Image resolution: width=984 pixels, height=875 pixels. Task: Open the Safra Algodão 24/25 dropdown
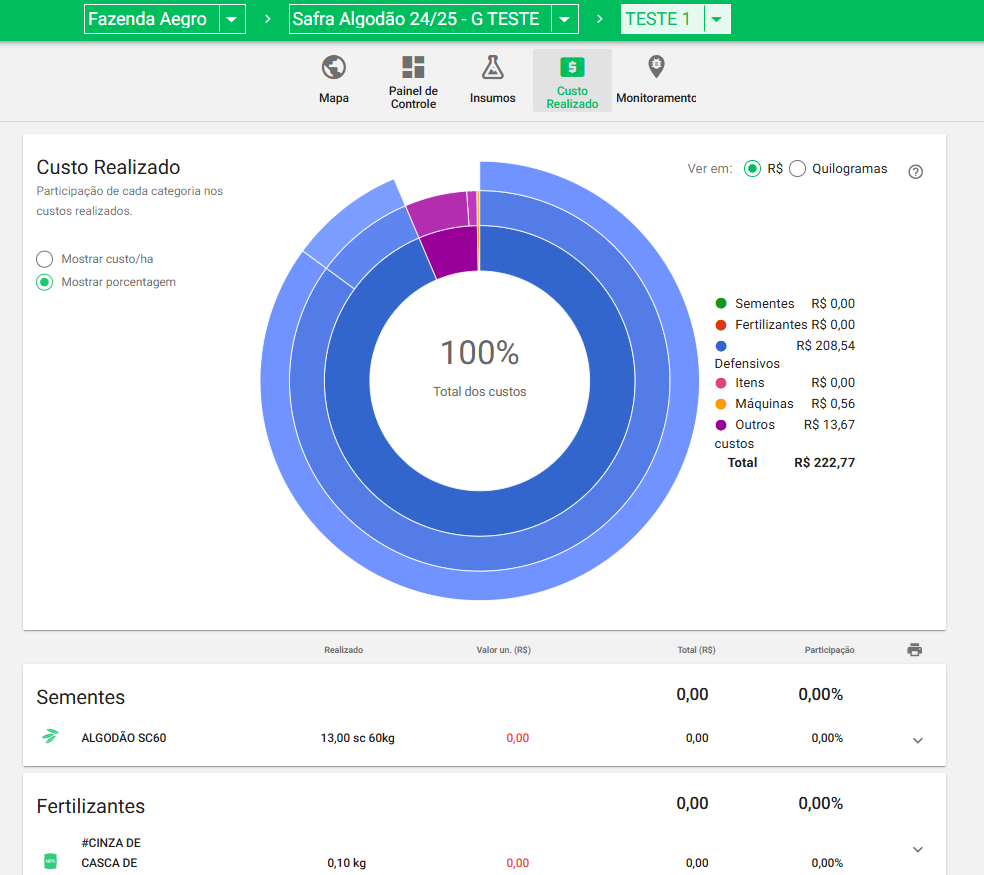(565, 20)
